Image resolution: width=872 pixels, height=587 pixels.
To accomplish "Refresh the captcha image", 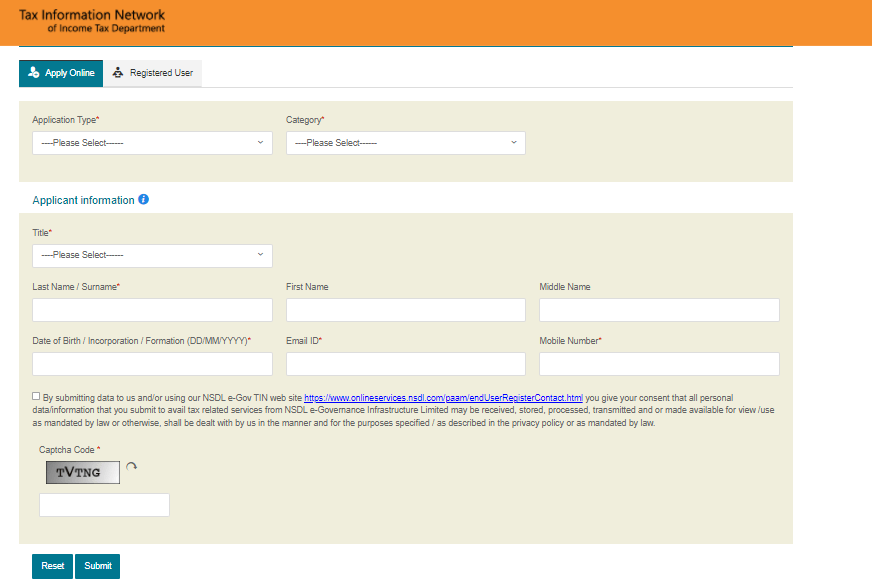I will point(131,467).
